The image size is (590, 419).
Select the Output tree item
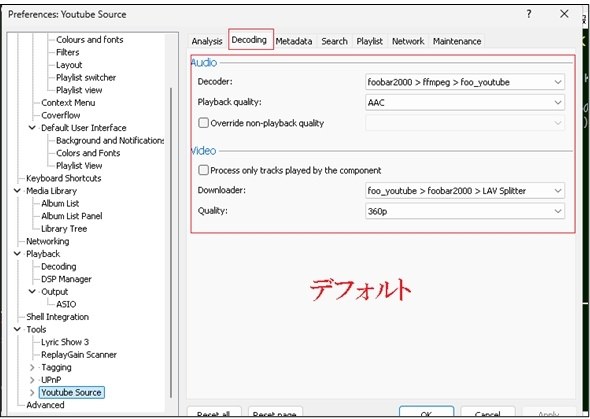pos(55,291)
